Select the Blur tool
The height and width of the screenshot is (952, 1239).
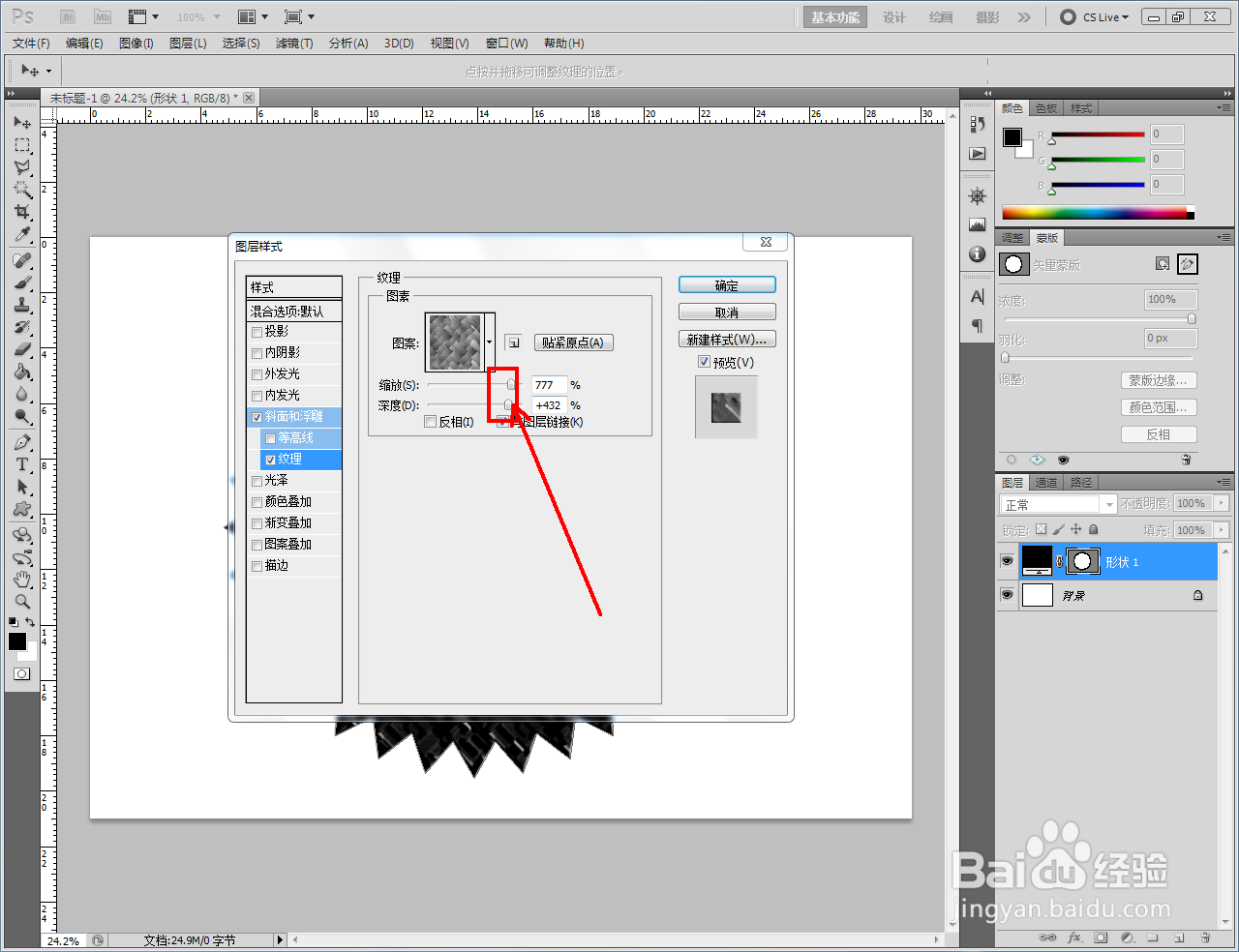tap(21, 395)
